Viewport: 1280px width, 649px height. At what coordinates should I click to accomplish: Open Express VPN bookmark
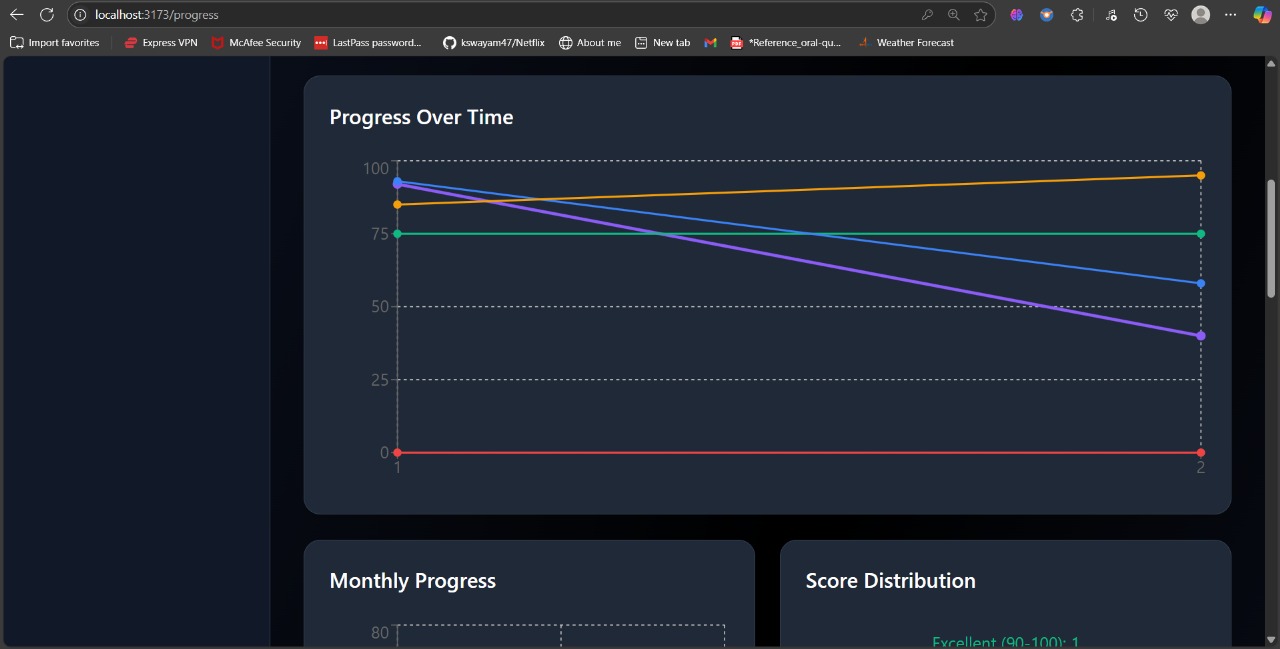coord(161,43)
